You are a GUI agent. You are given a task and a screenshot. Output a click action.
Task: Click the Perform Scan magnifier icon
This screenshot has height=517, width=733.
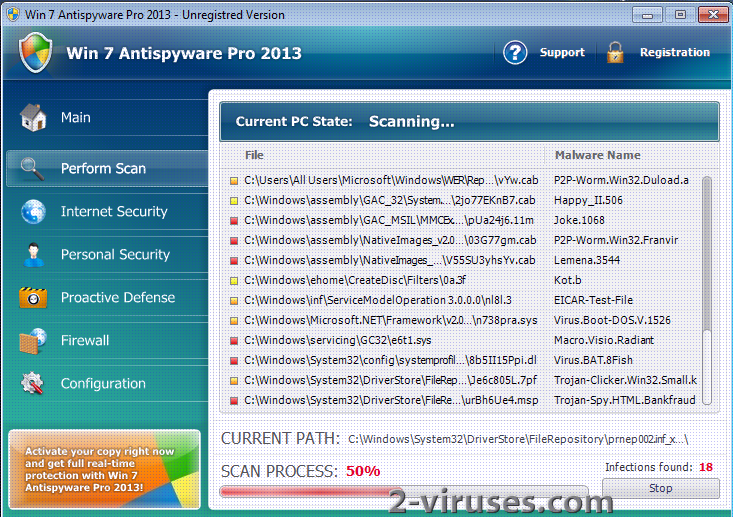[32, 169]
